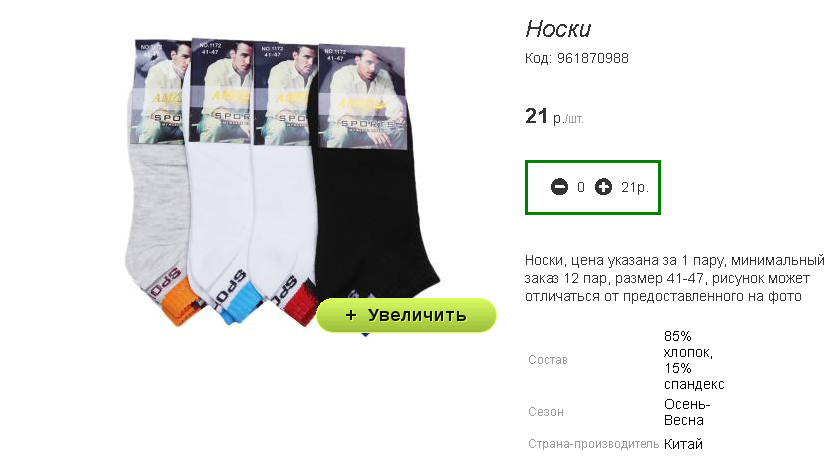
Task: Select the quantity value 0
Action: point(581,187)
